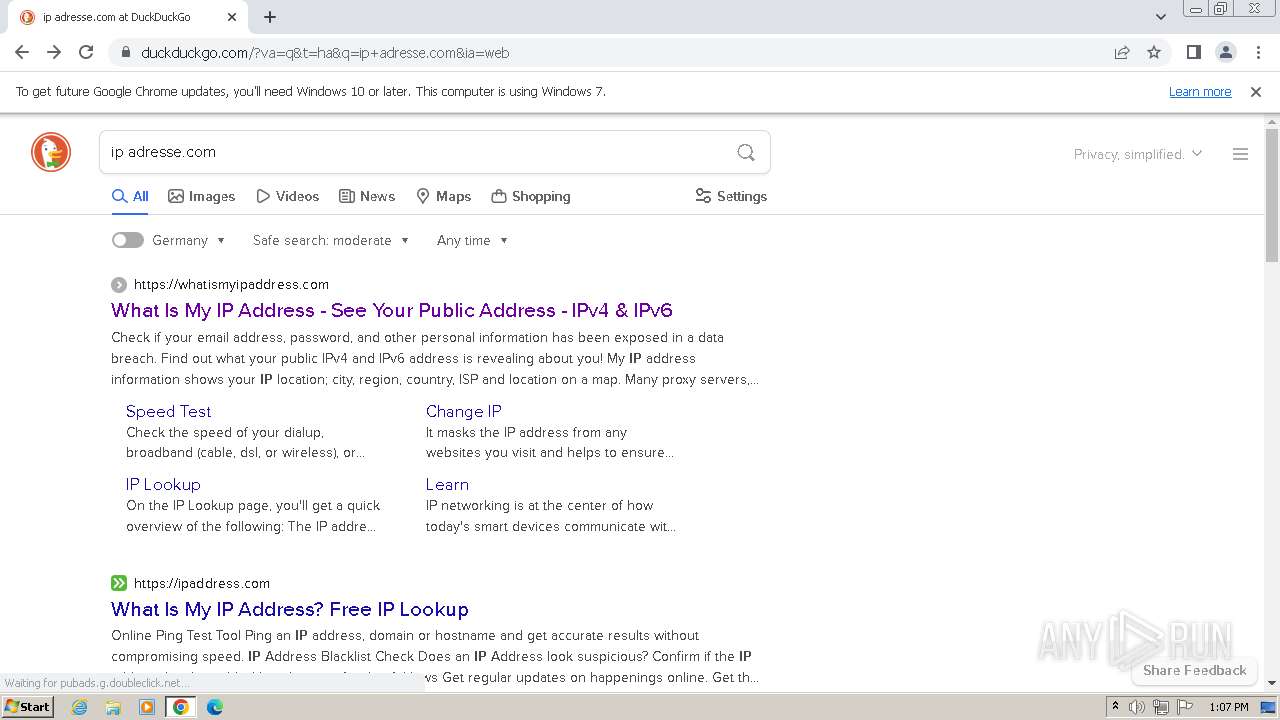Click the volume icon in system tray
Screen dimensions: 1280x720
coord(1137,707)
